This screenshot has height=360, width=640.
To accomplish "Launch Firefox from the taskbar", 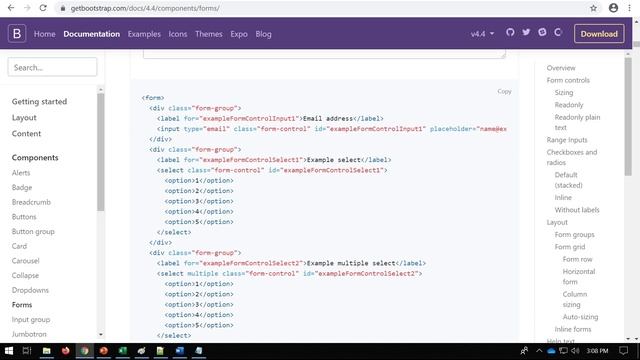I will click(65, 351).
